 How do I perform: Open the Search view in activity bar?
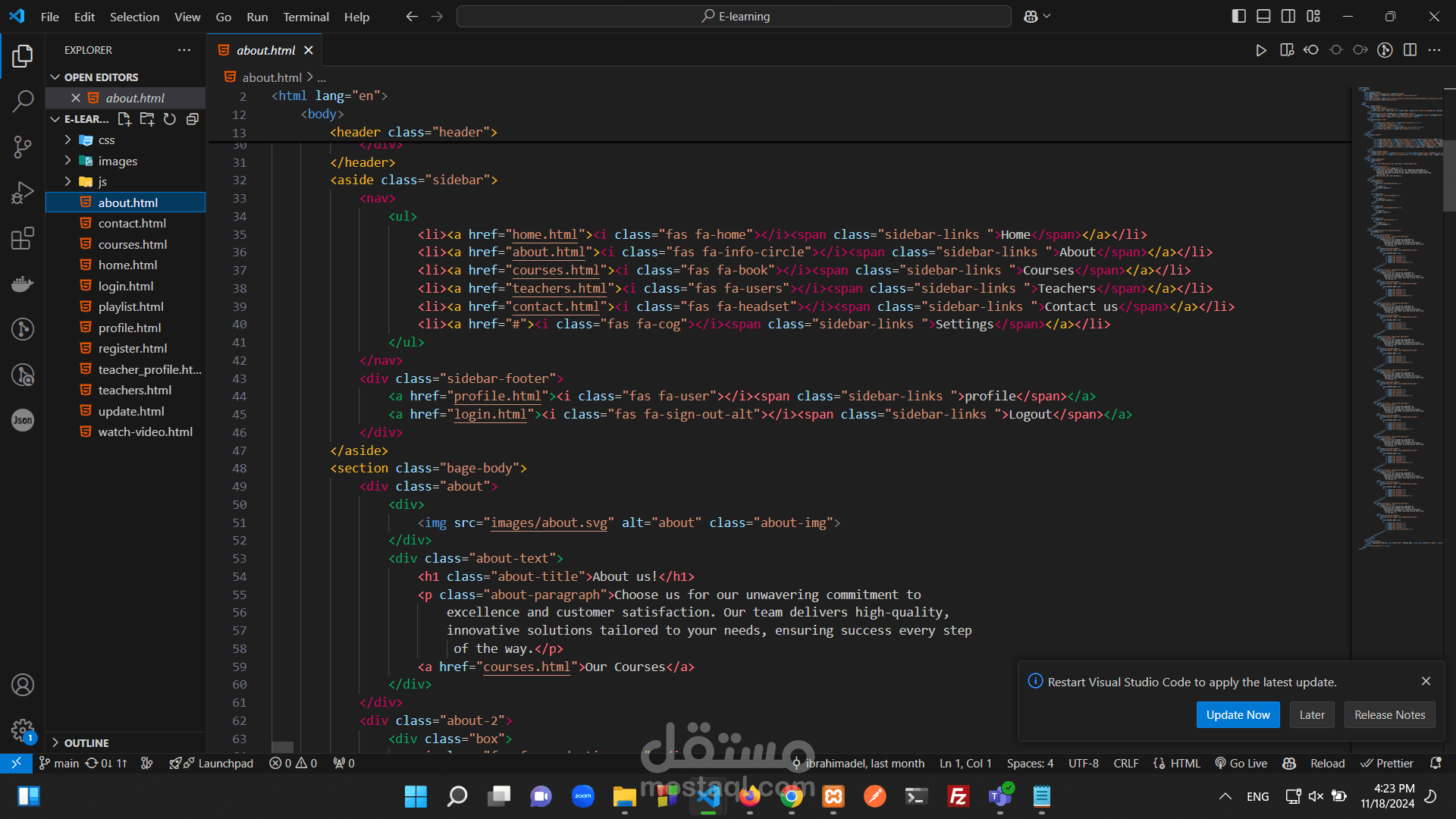click(x=23, y=101)
